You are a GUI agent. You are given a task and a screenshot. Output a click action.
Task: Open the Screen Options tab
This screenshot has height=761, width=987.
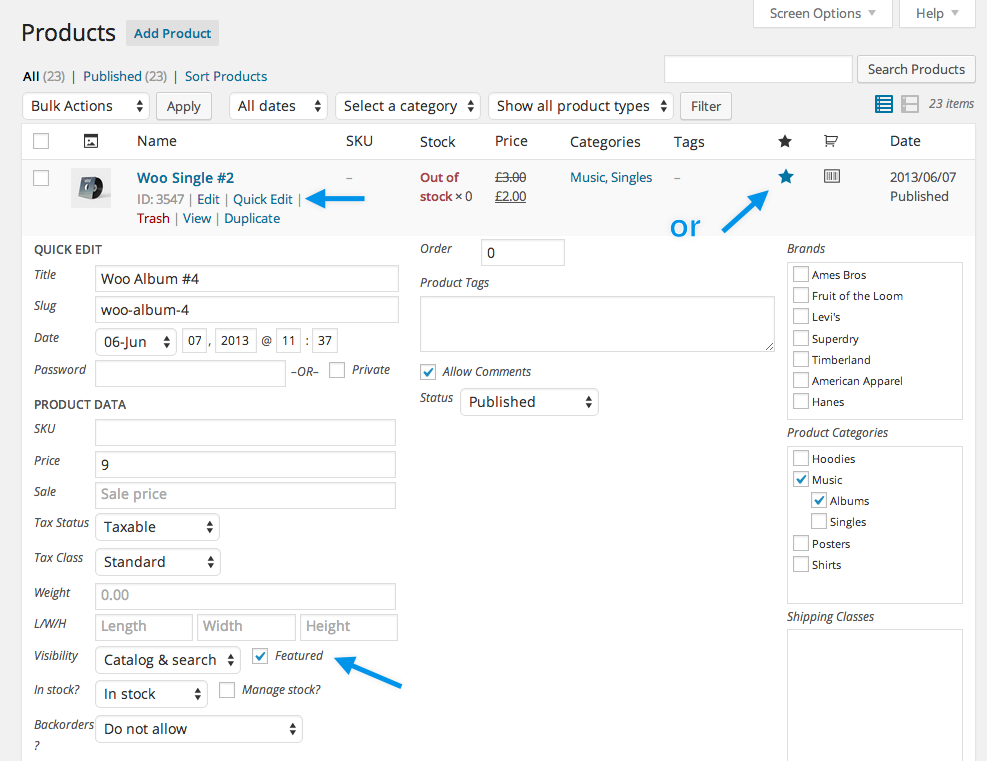824,14
